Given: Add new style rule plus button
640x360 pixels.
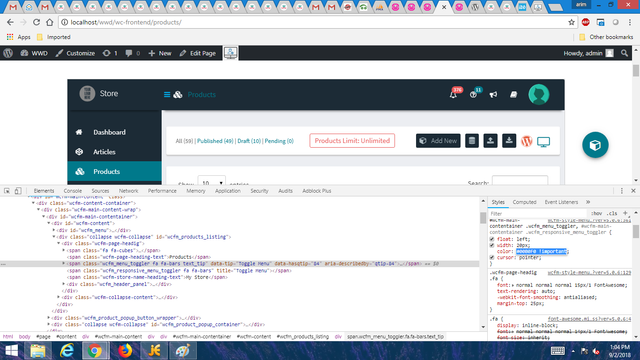Looking at the screenshot, I should pyautogui.click(x=625, y=213).
